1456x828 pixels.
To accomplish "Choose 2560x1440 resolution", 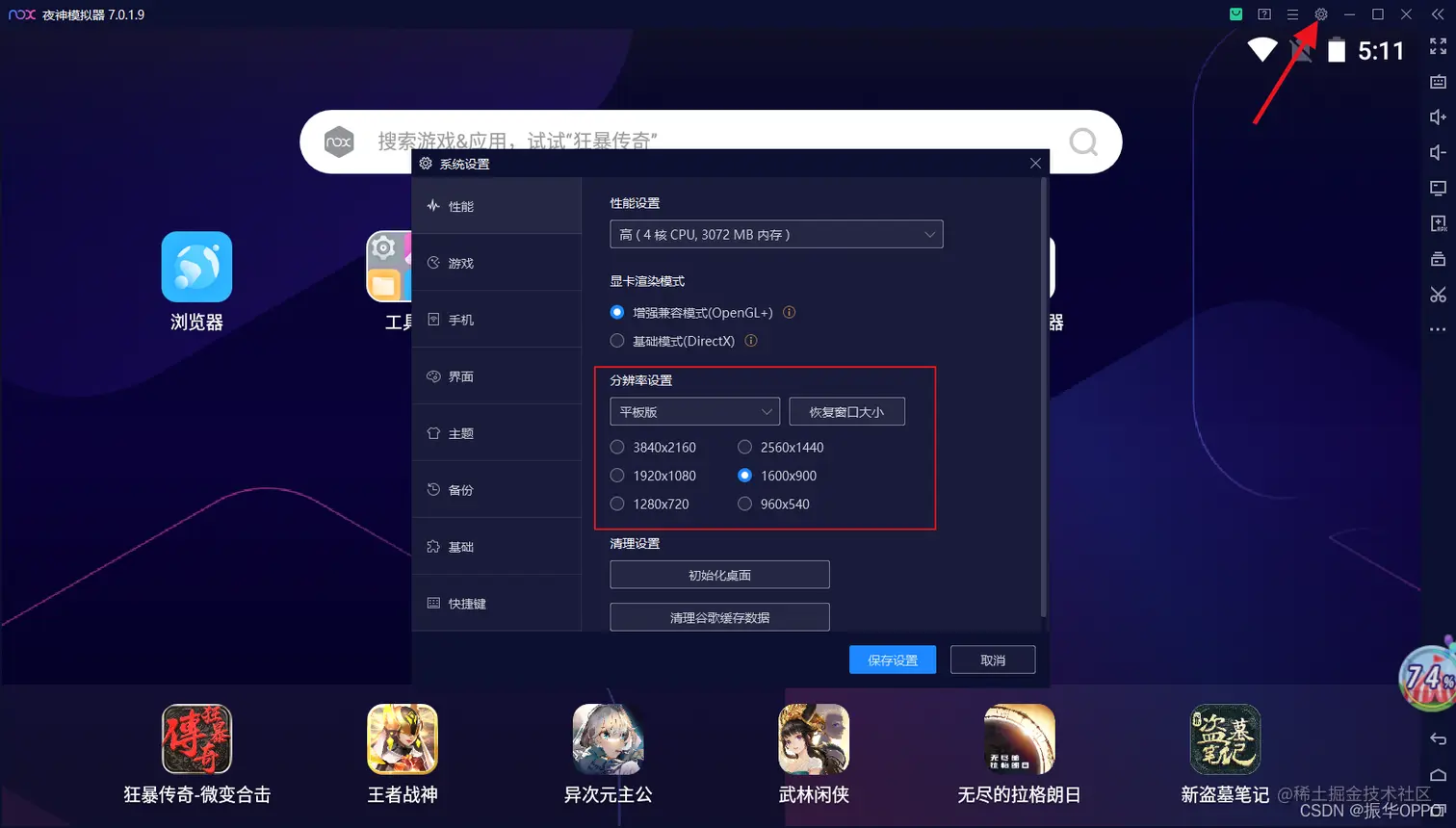I will click(x=744, y=447).
